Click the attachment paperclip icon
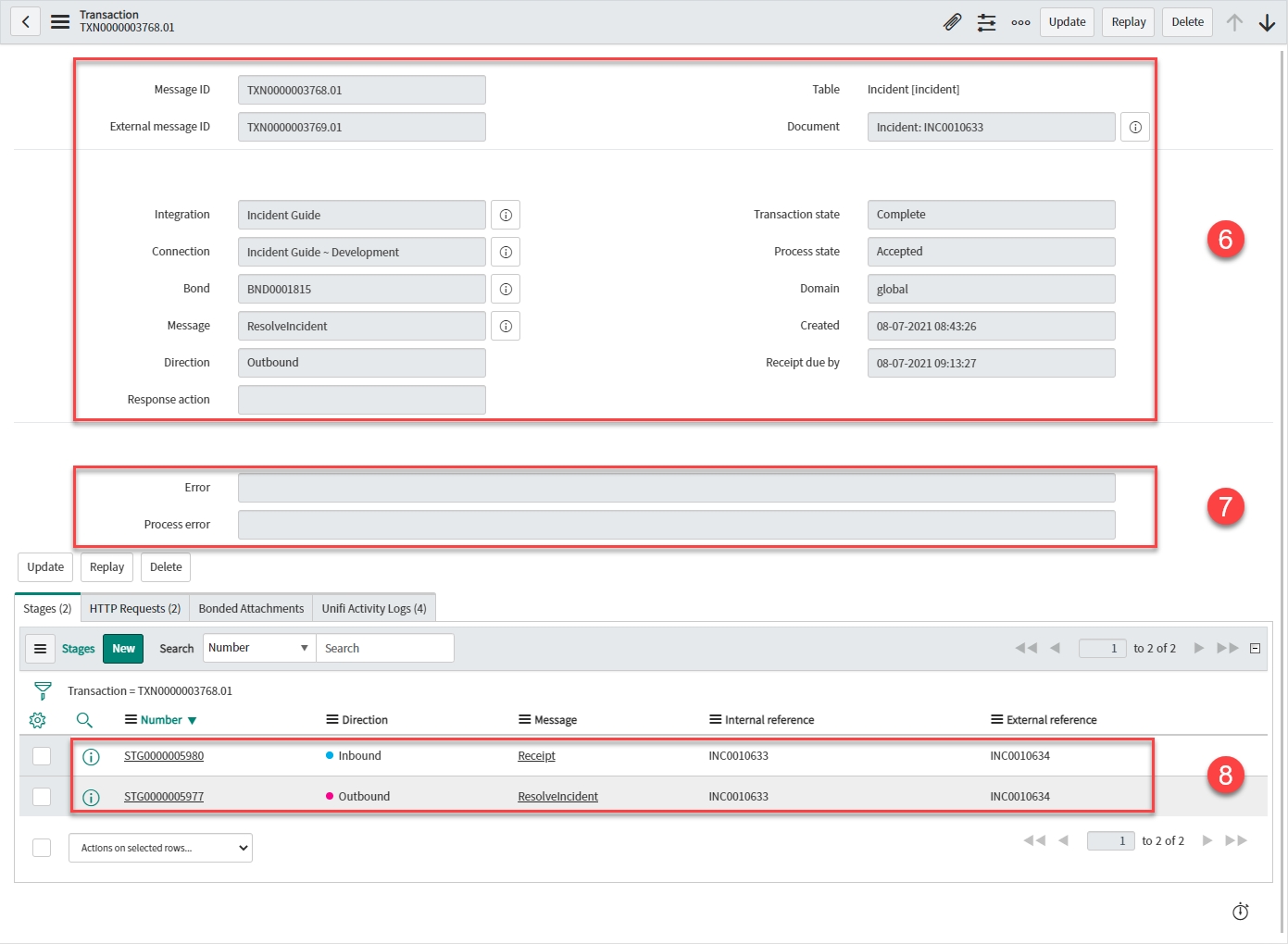The width and height of the screenshot is (1288, 944). [952, 22]
